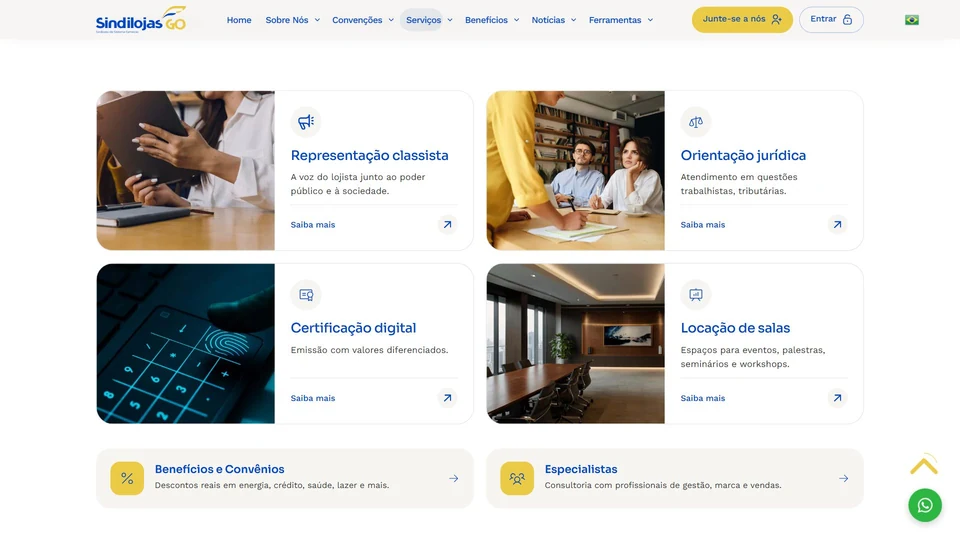Click Saiba mais under Certificação digital

313,398
